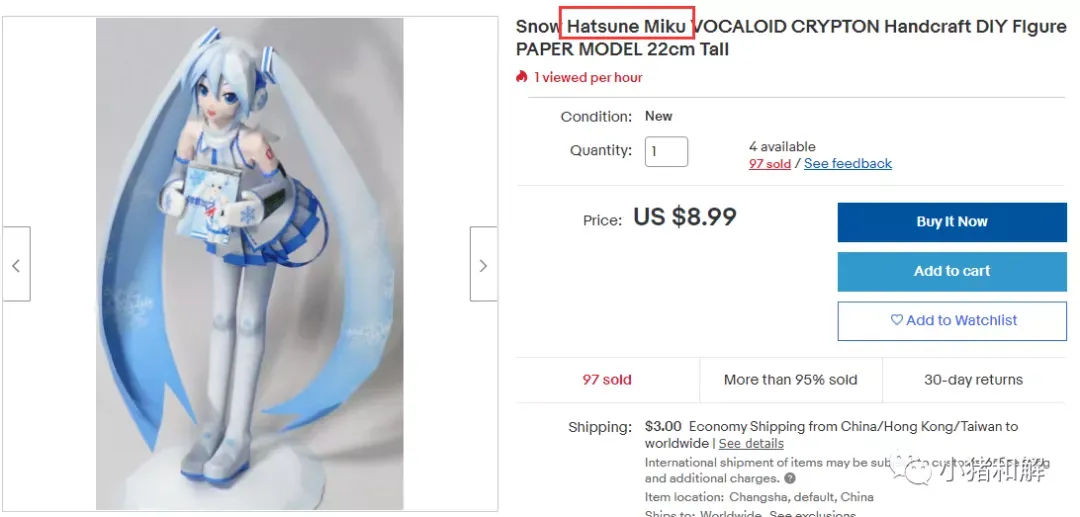Show the previous product image

16,264
